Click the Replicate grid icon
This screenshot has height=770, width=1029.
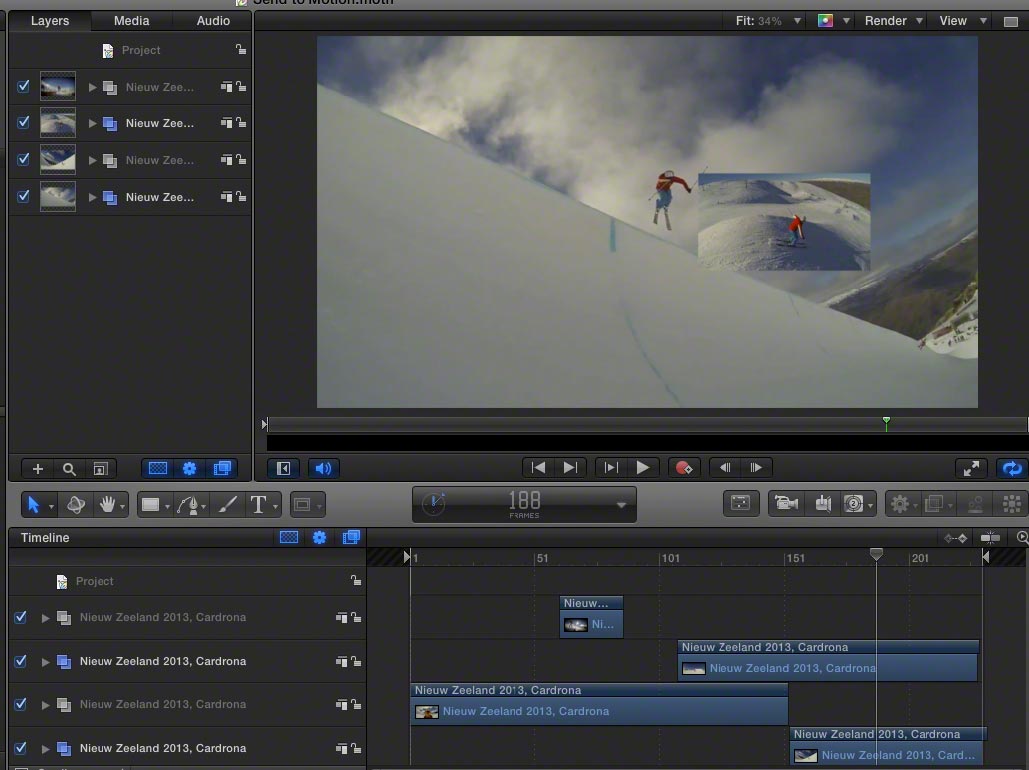coord(1012,503)
